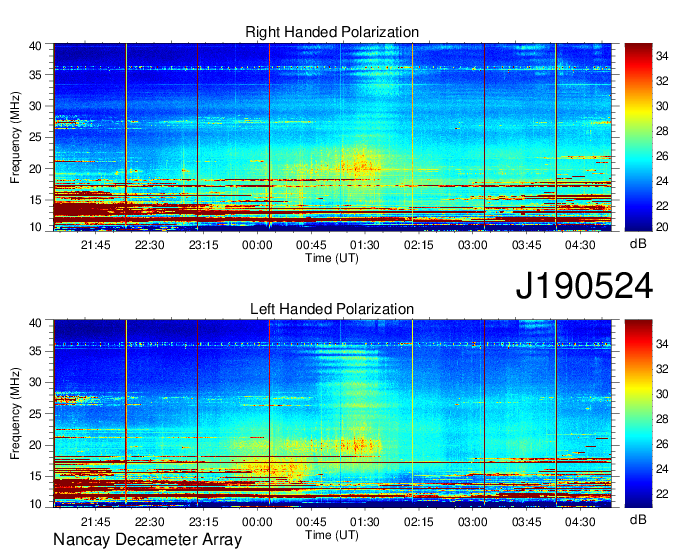This screenshot has height=552, width=680.
Task: Click the Nancay Decameter Array caption
Action: tap(147, 539)
